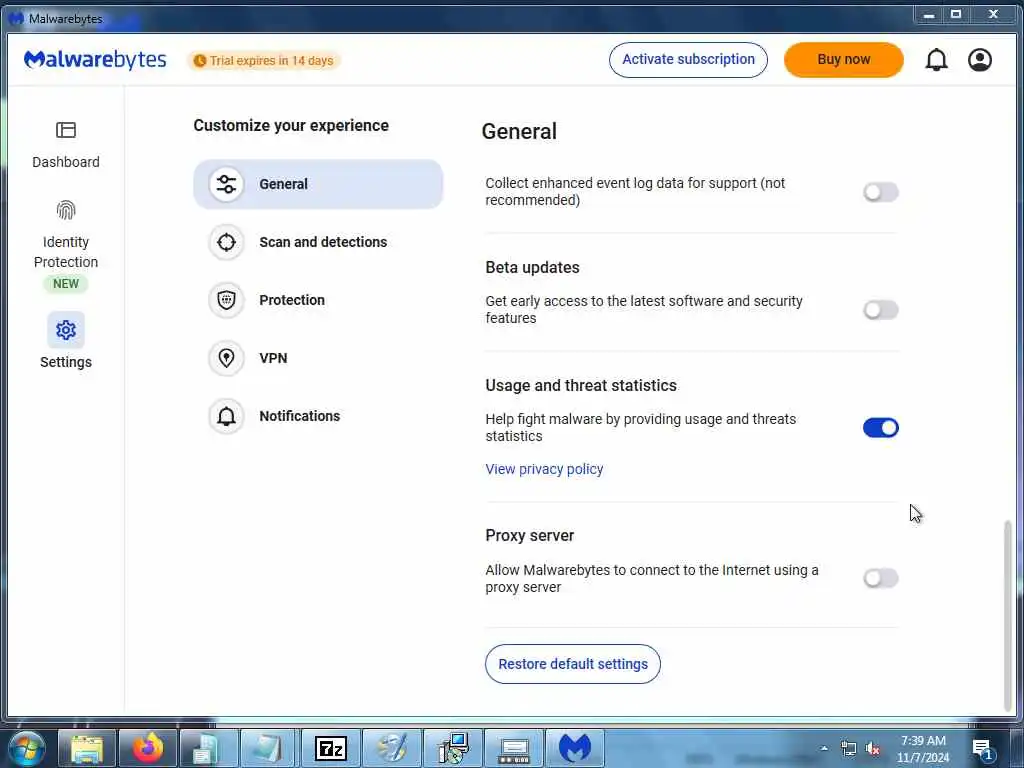1024x768 pixels.
Task: Select Scan and detections tab
Action: tap(318, 242)
